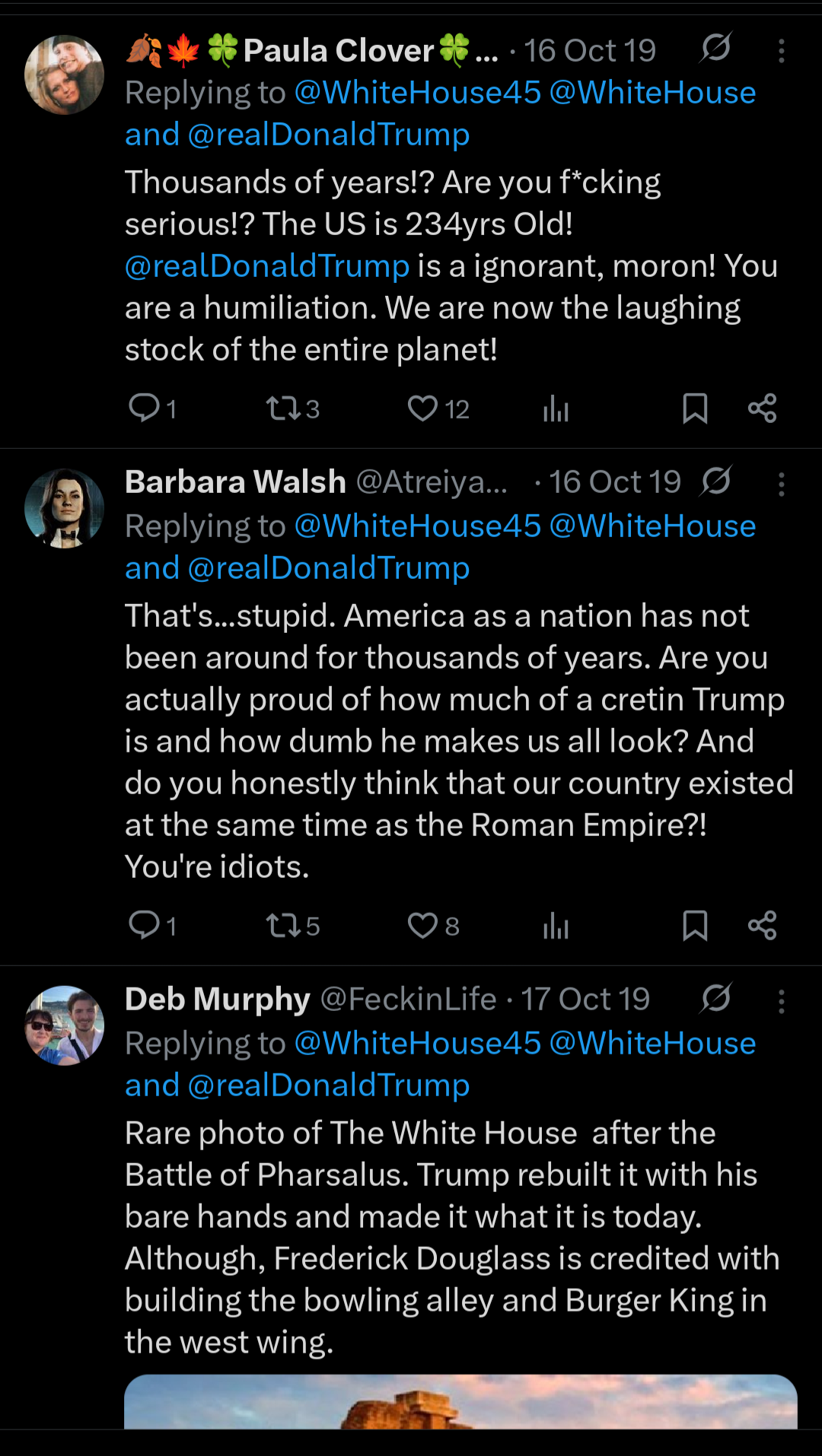822x1456 pixels.
Task: Bookmark Barbara Walsh's tweet
Action: pos(695,925)
